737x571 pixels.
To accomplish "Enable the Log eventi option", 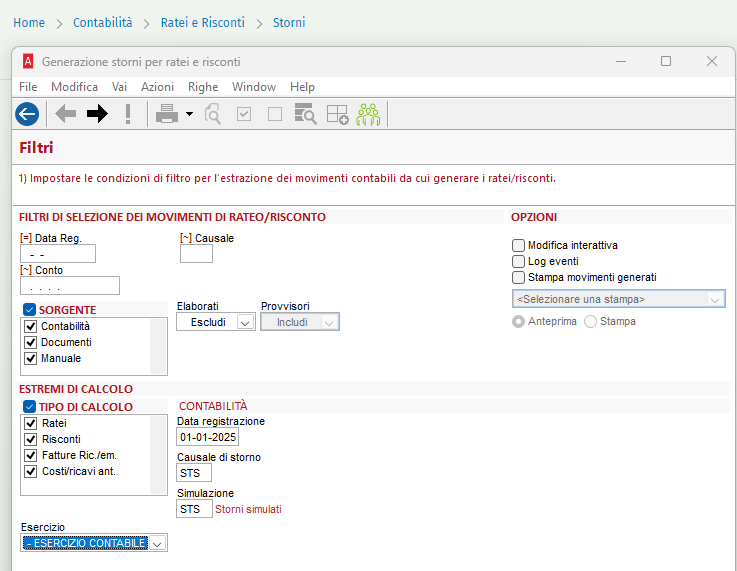I will coord(518,261).
